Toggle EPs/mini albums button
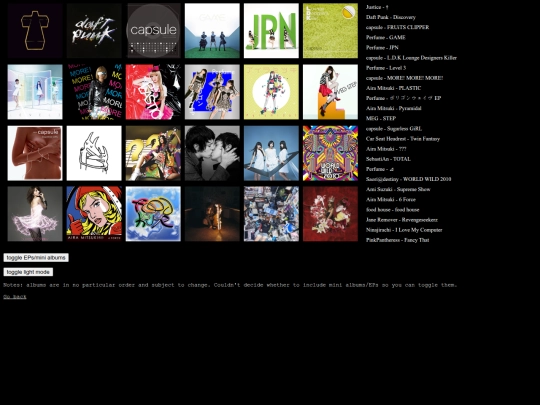540x405 pixels. tap(36, 258)
